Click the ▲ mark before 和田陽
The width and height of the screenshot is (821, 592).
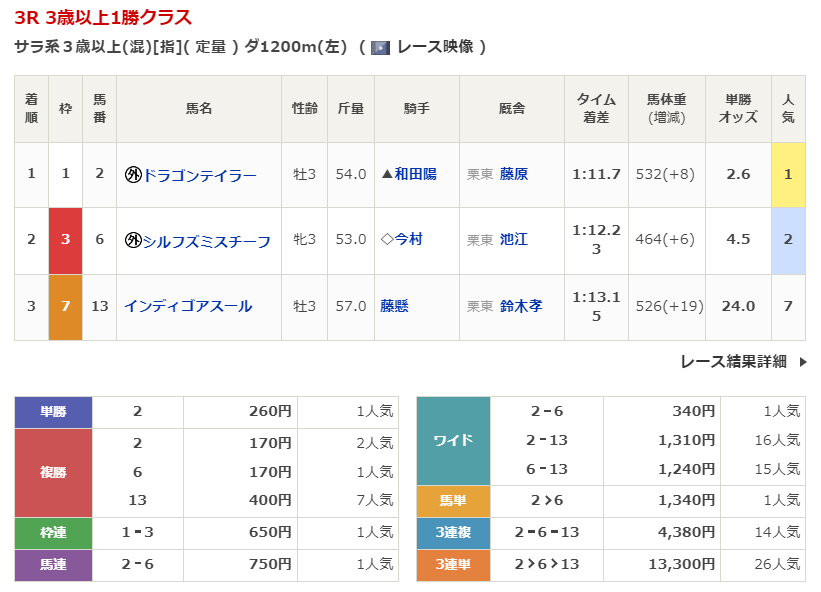coord(388,175)
